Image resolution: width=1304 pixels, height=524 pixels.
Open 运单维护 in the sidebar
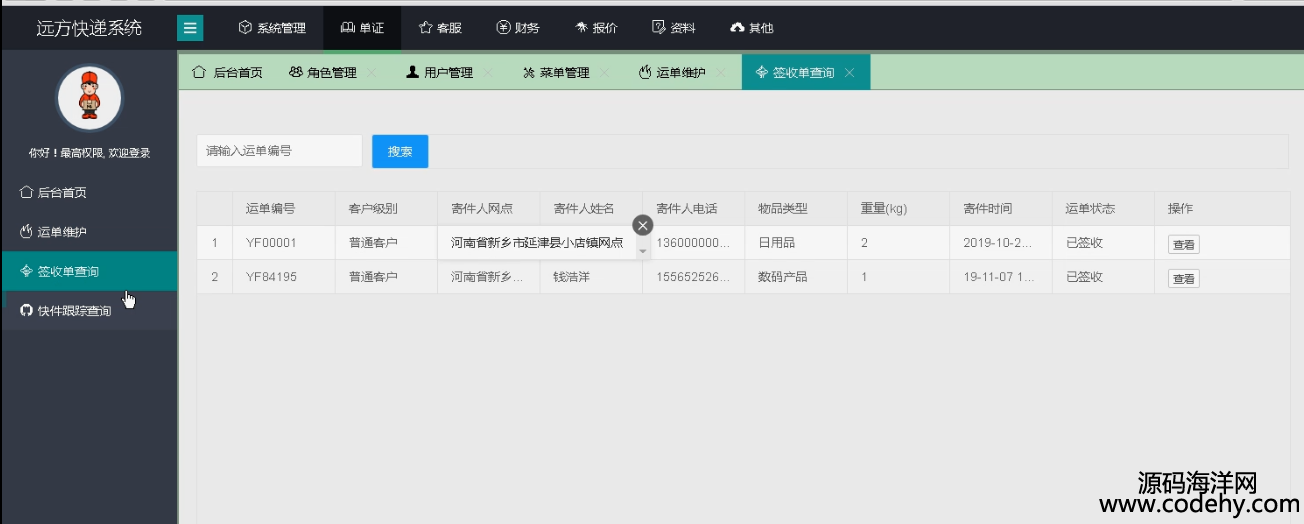pos(89,232)
